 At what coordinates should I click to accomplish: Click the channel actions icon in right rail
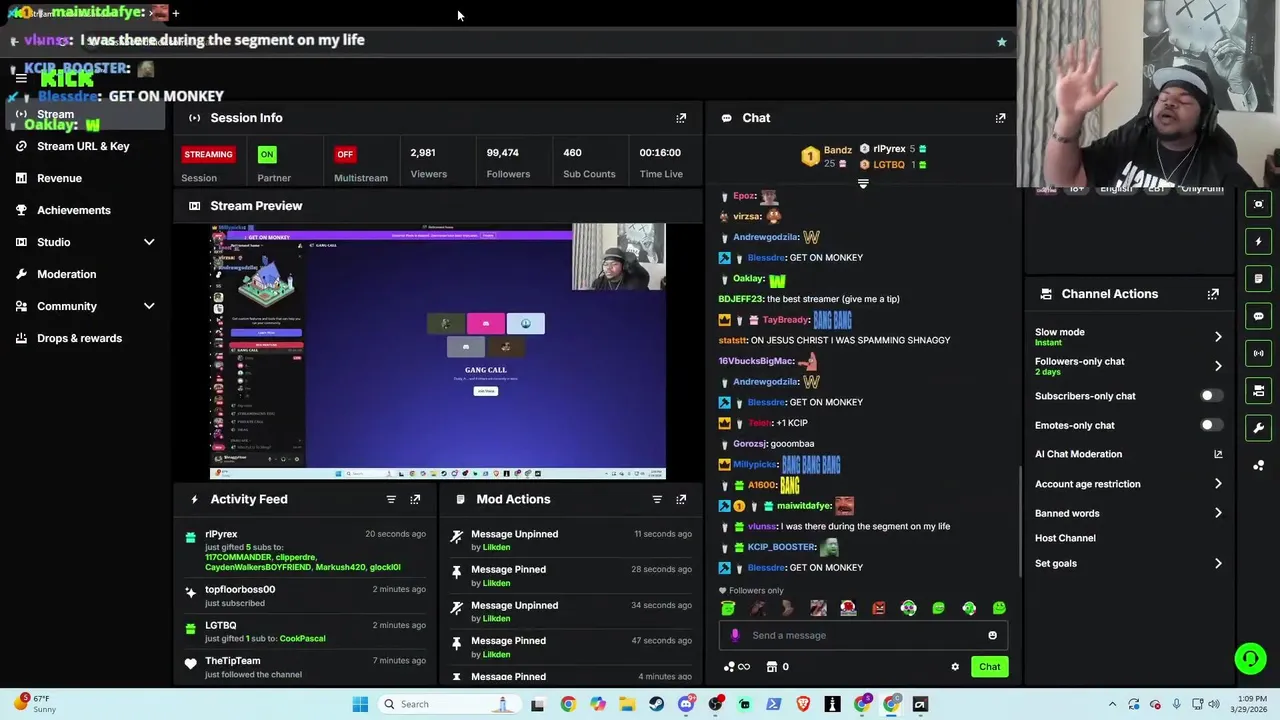(x=1259, y=390)
